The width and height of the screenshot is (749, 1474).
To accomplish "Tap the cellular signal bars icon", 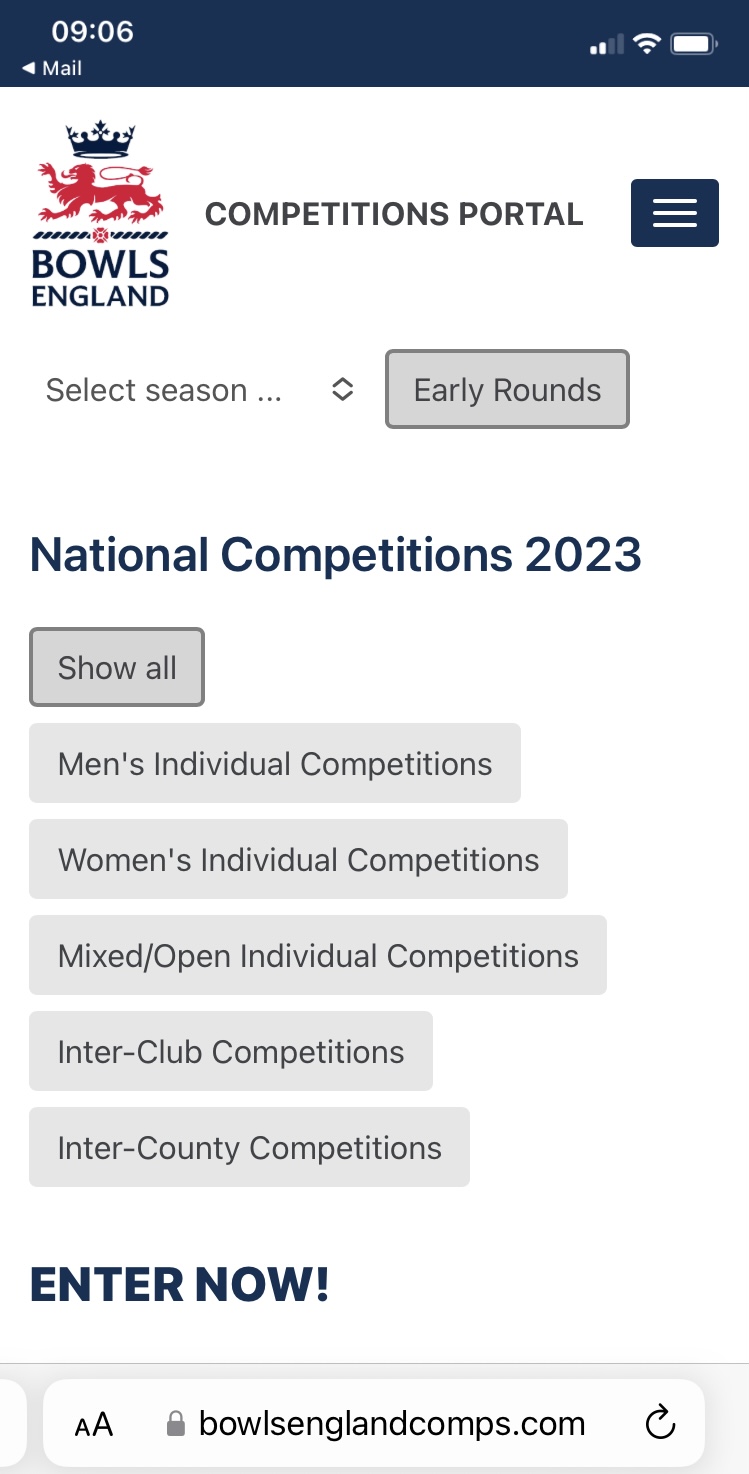I will [607, 44].
